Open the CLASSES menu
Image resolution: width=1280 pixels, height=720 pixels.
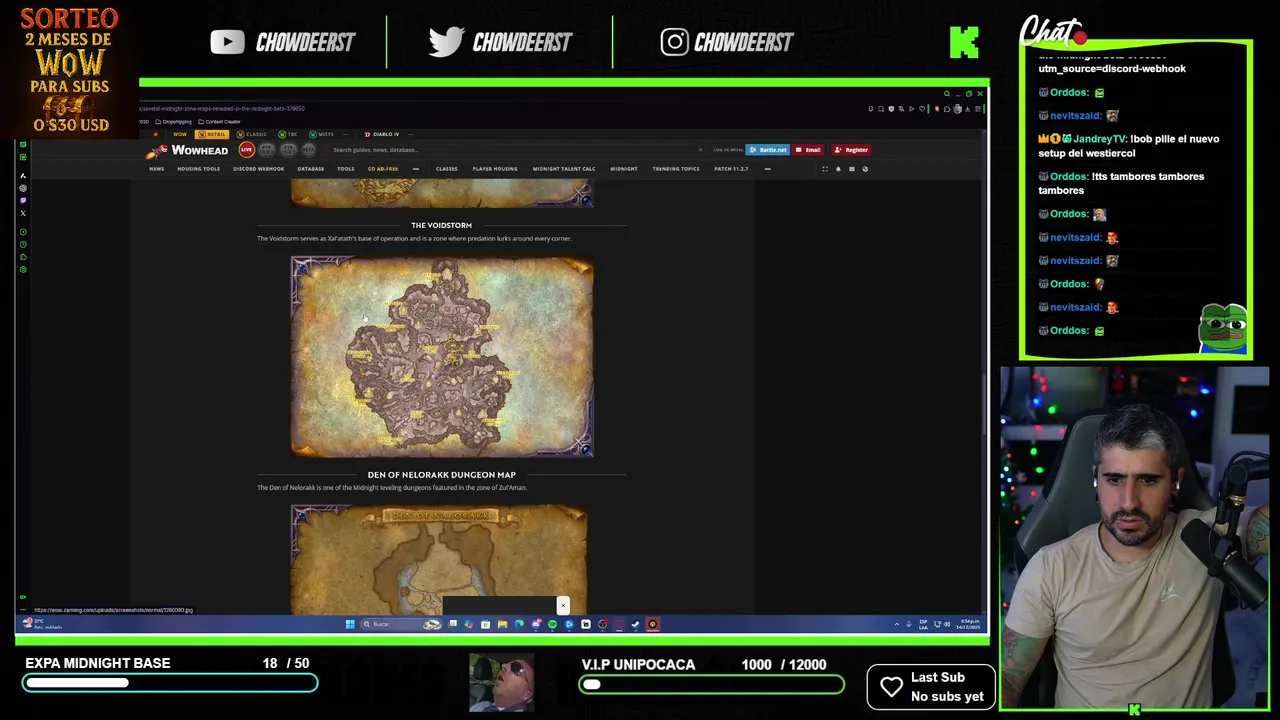pos(446,169)
